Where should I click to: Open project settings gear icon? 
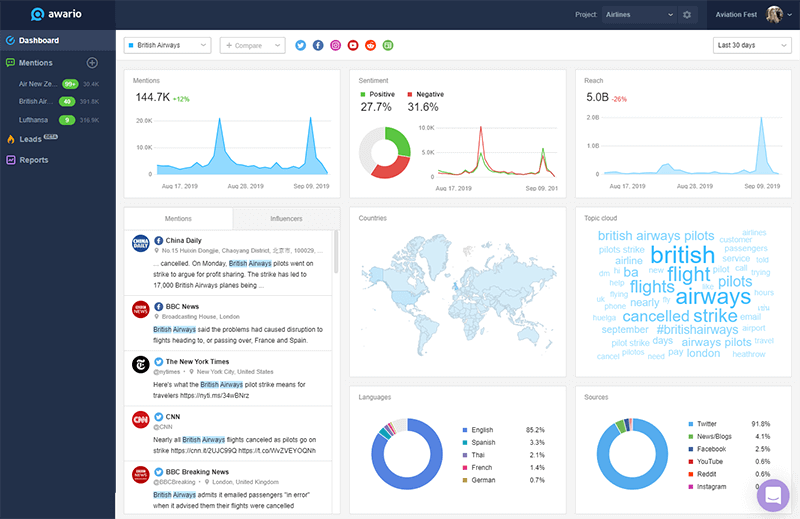tap(686, 15)
